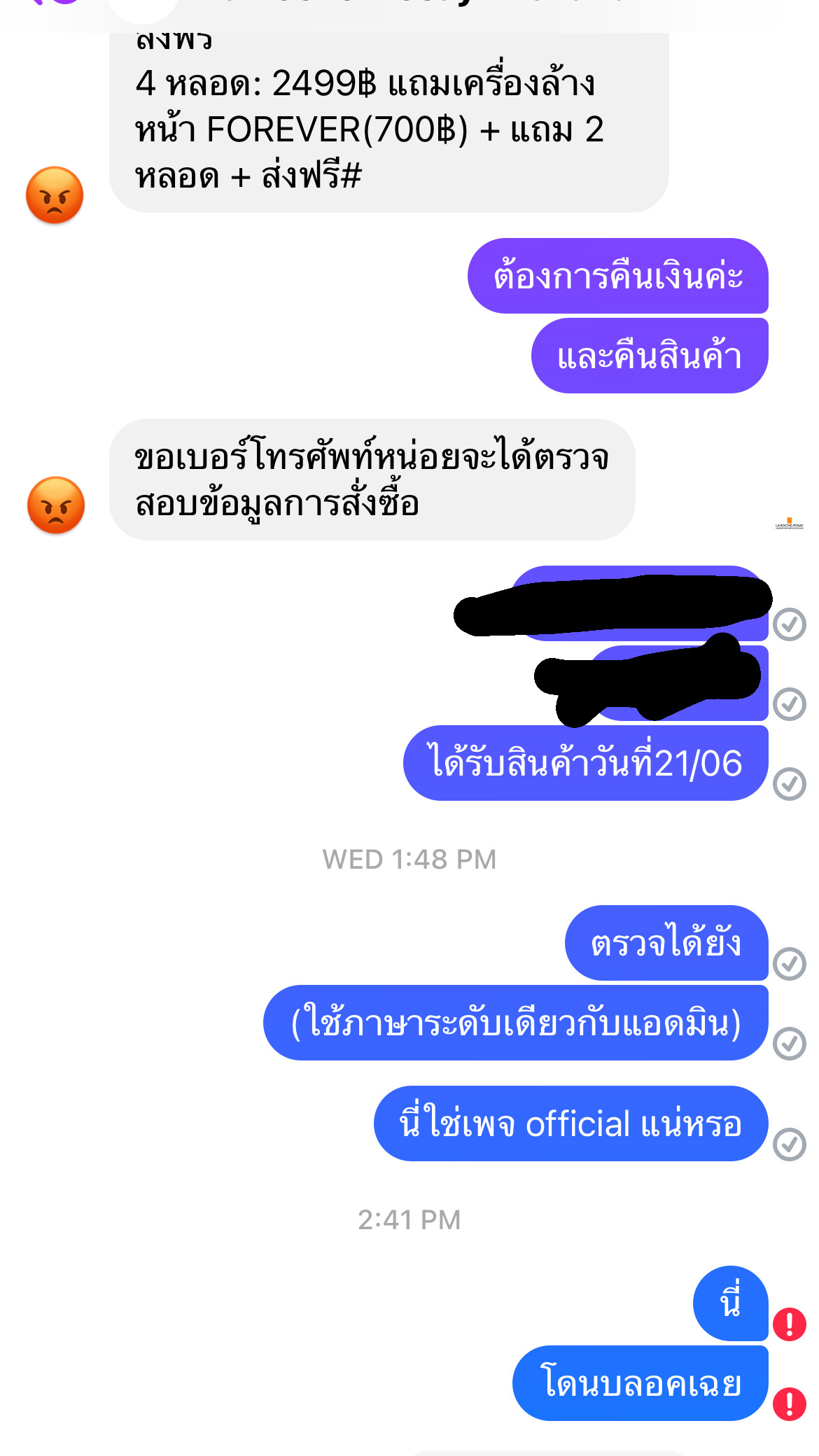This screenshot has width=819, height=1456.
Task: Tap the "นี่ใช่เพจ official แน่หรอ" bubble
Action: coord(571,1123)
